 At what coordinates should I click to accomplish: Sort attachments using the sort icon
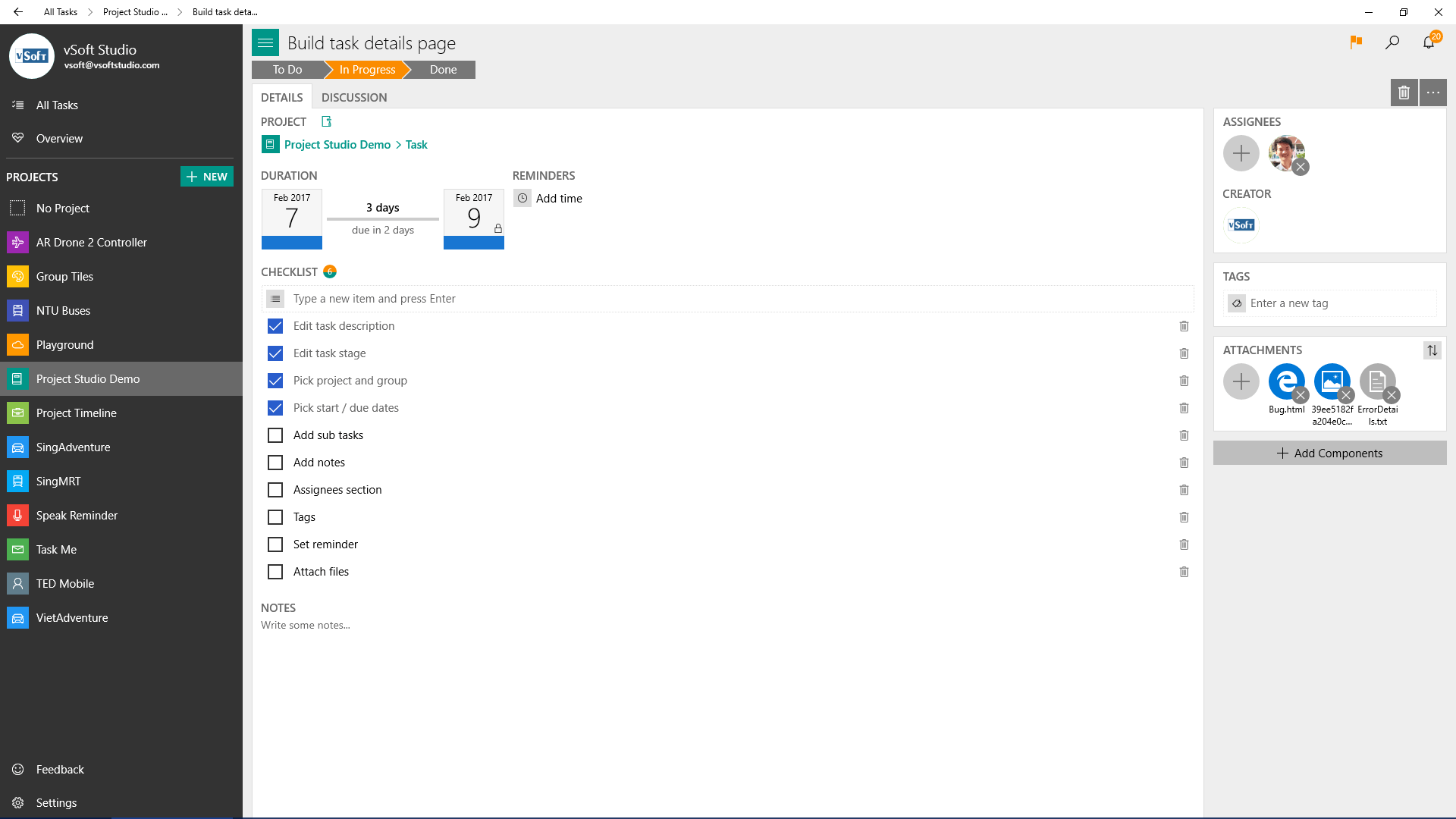coord(1432,350)
